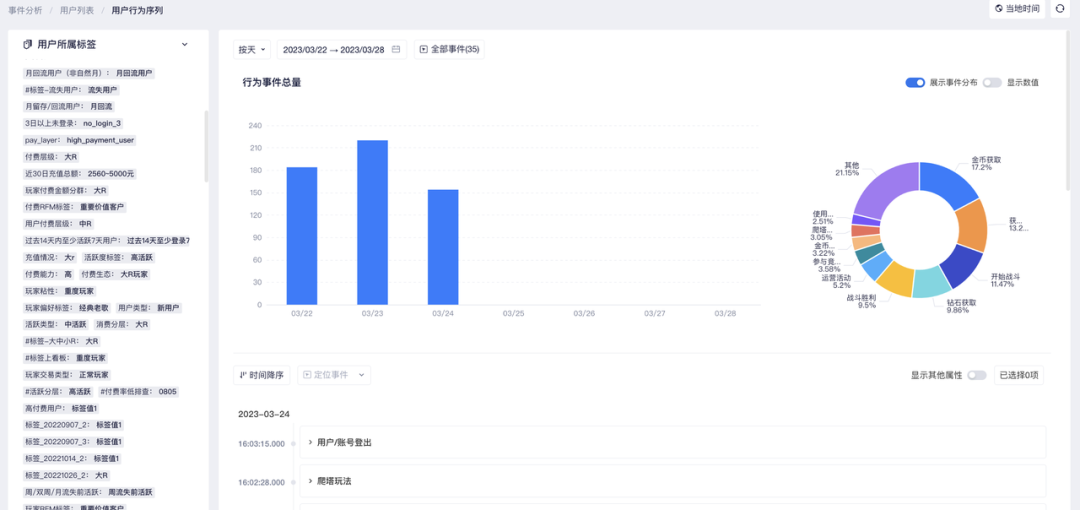Click the calendar icon in the date range field
The height and width of the screenshot is (510, 1080).
click(396, 50)
